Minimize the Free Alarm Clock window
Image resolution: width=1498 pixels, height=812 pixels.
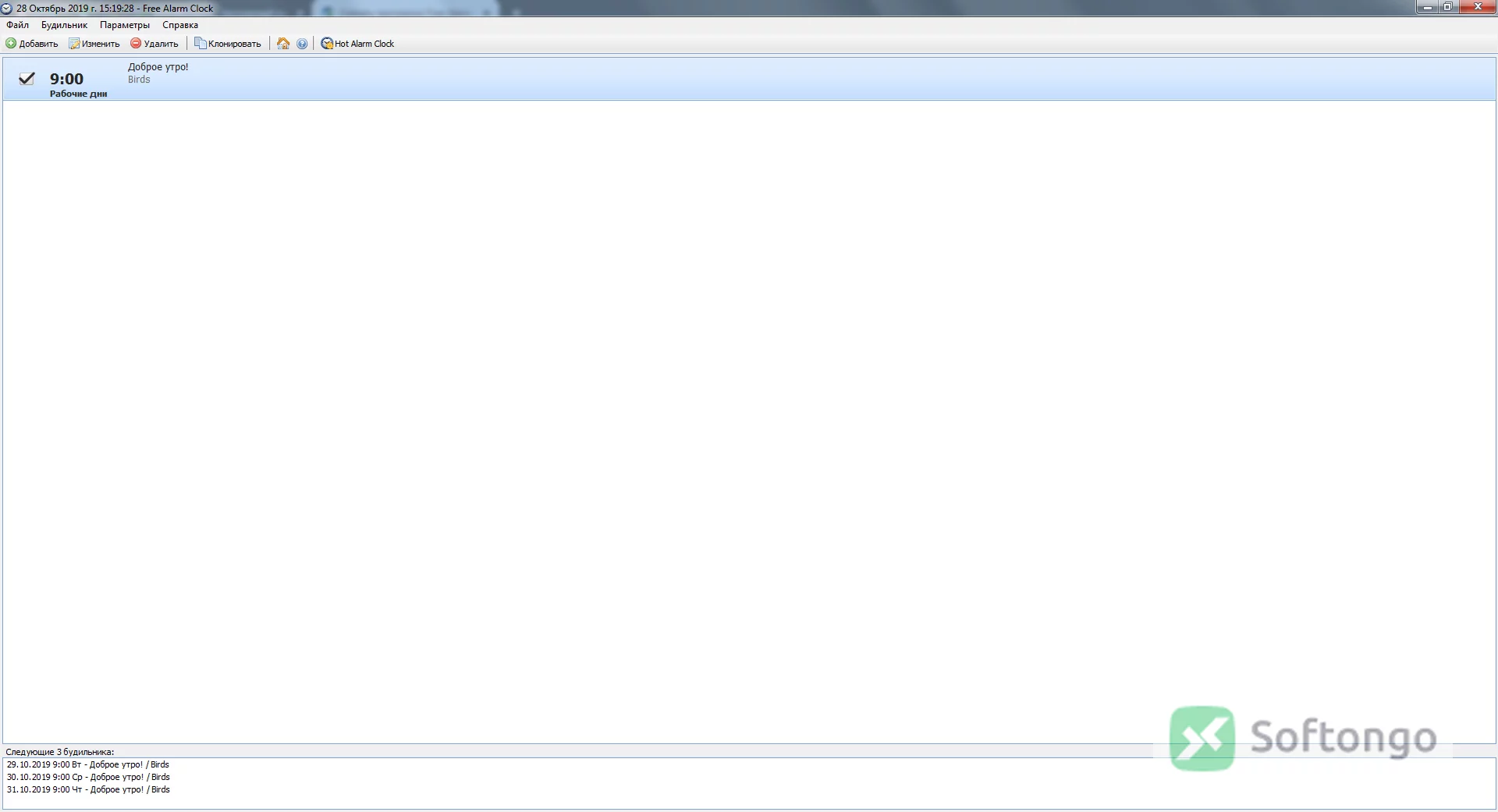[x=1427, y=7]
